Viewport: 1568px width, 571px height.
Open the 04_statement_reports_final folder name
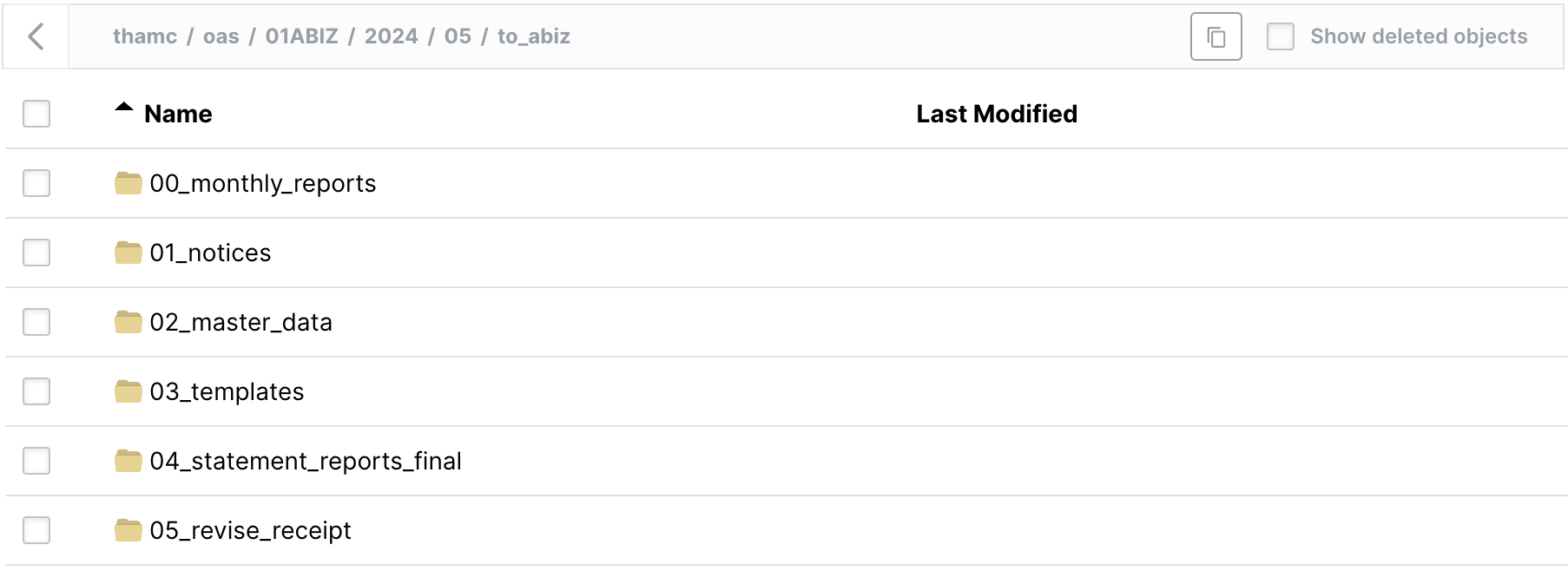point(305,461)
